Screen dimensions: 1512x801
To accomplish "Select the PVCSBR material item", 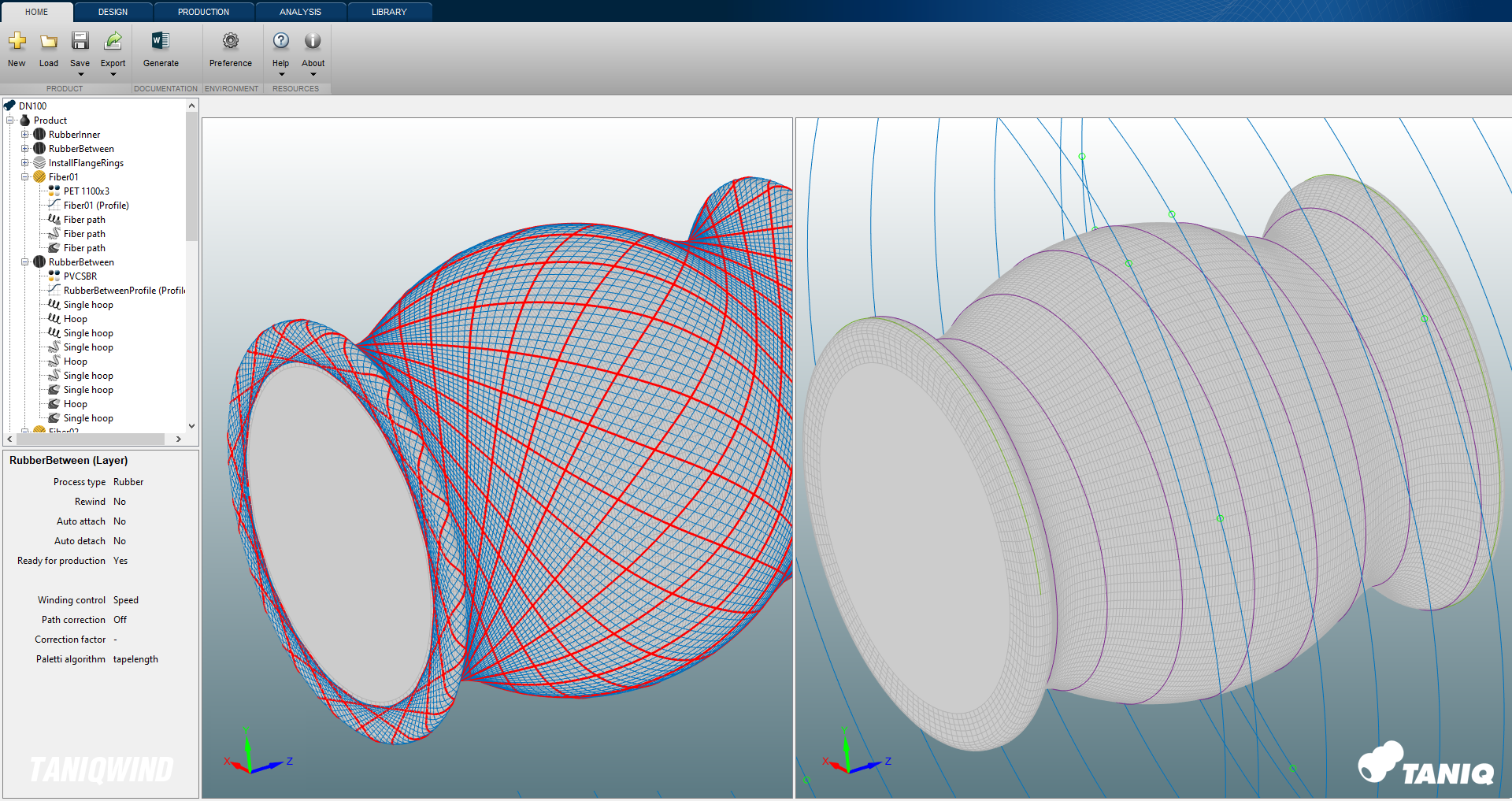I will coord(80,276).
